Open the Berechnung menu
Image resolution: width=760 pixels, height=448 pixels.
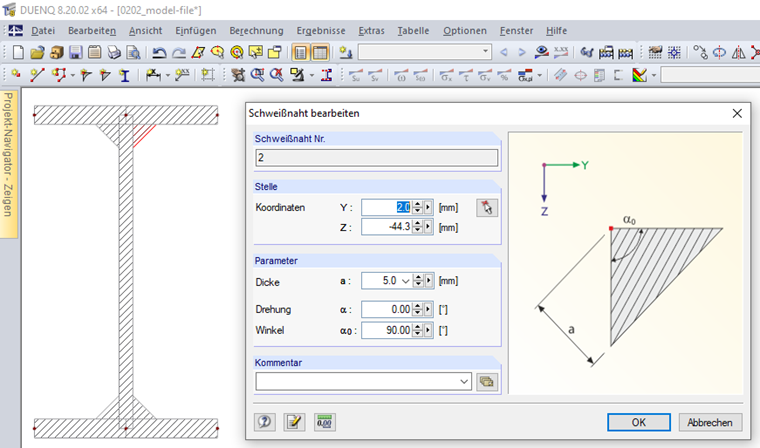coord(256,31)
